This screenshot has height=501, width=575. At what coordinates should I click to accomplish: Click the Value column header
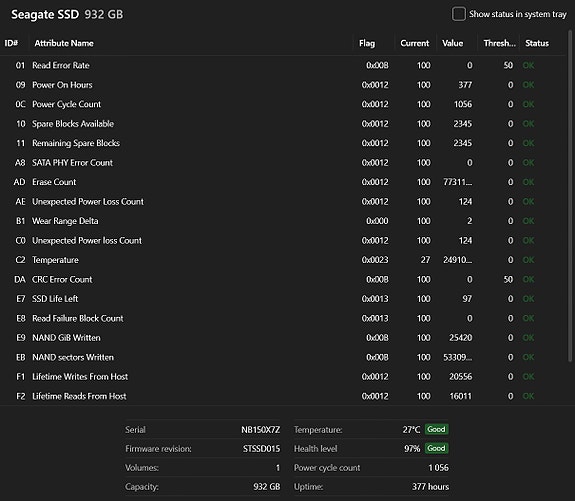coord(452,43)
